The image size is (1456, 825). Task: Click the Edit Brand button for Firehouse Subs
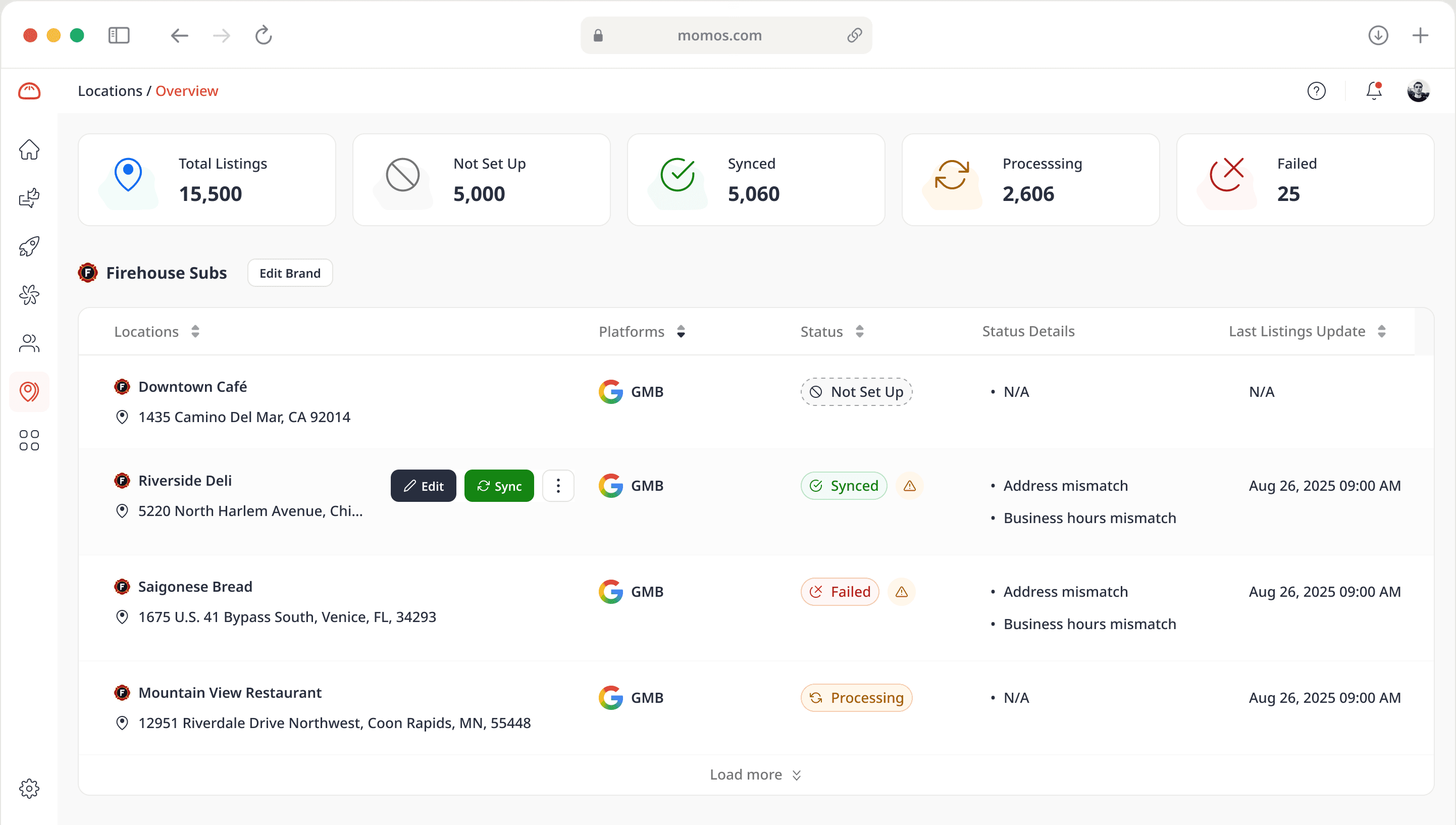[x=289, y=273]
